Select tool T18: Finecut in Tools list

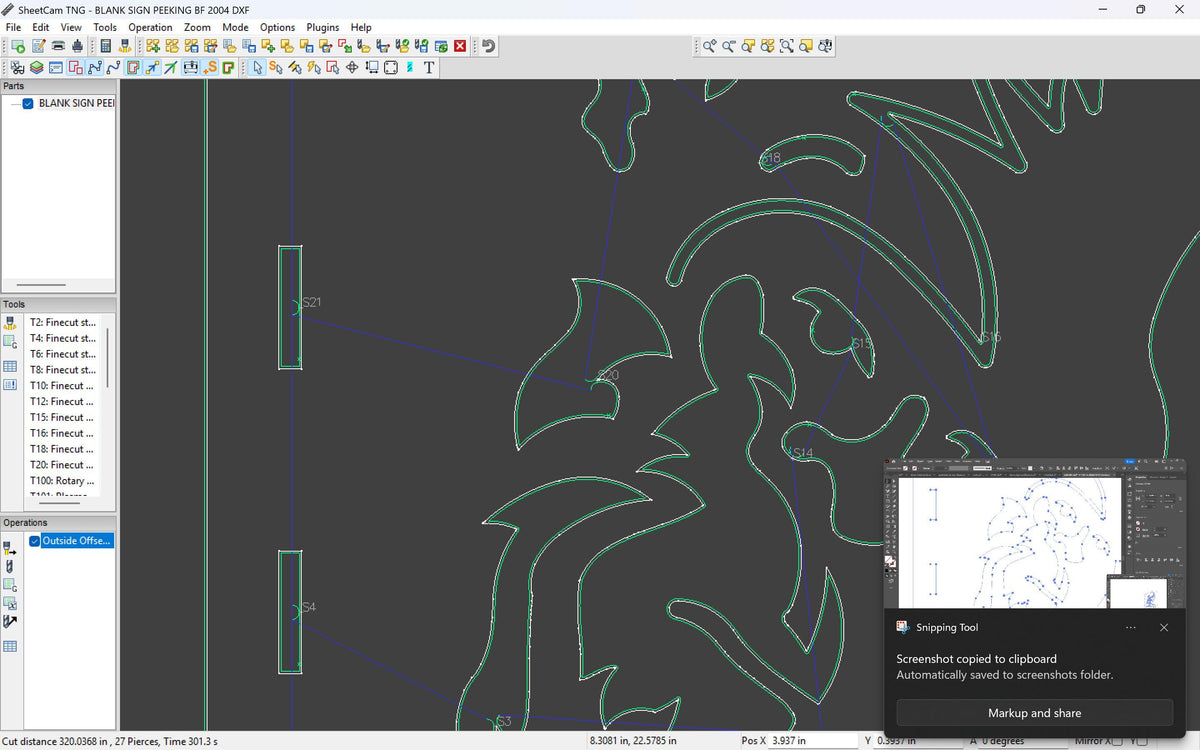point(63,449)
